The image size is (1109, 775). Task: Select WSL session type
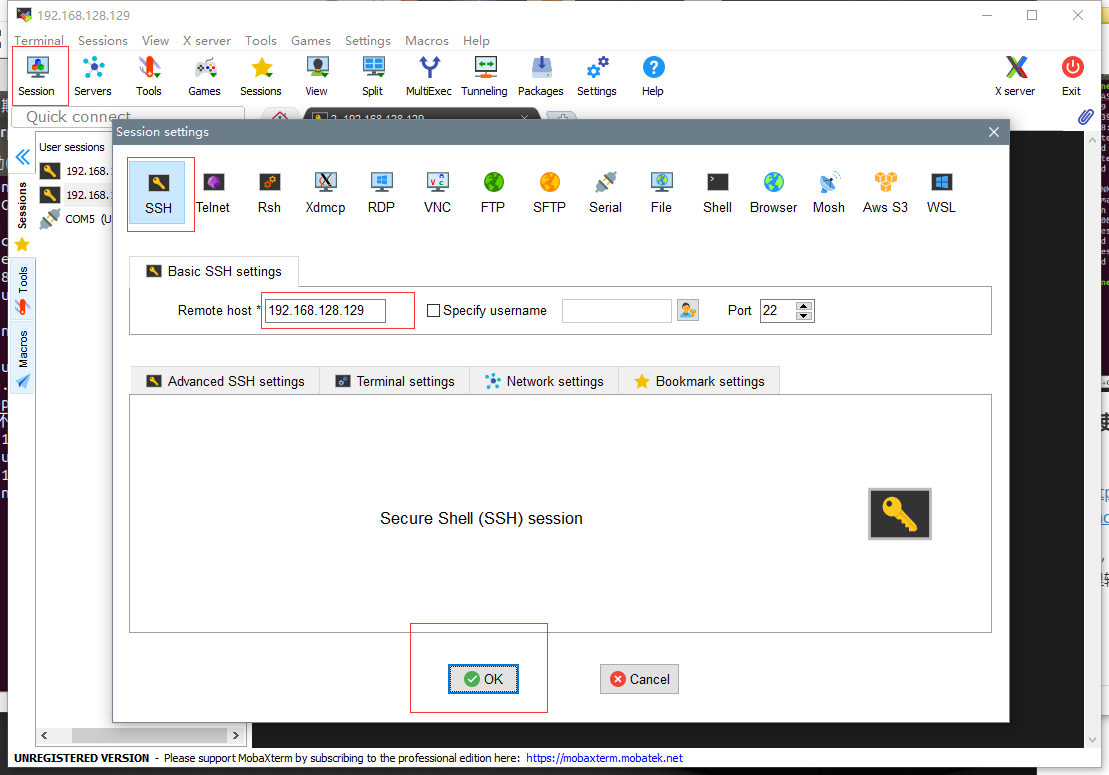point(941,192)
